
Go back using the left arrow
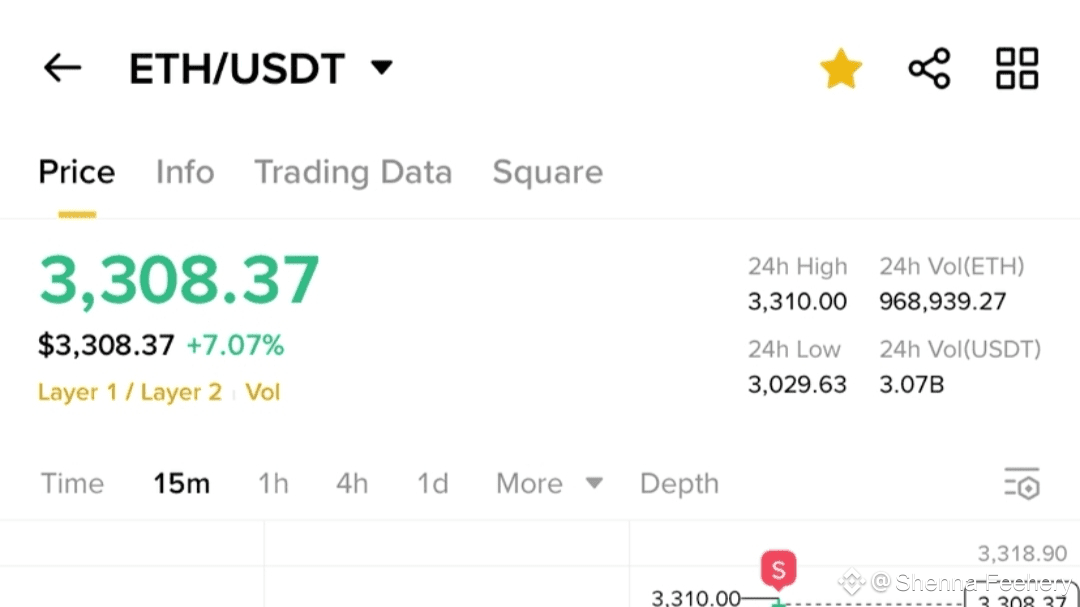pyautogui.click(x=62, y=68)
